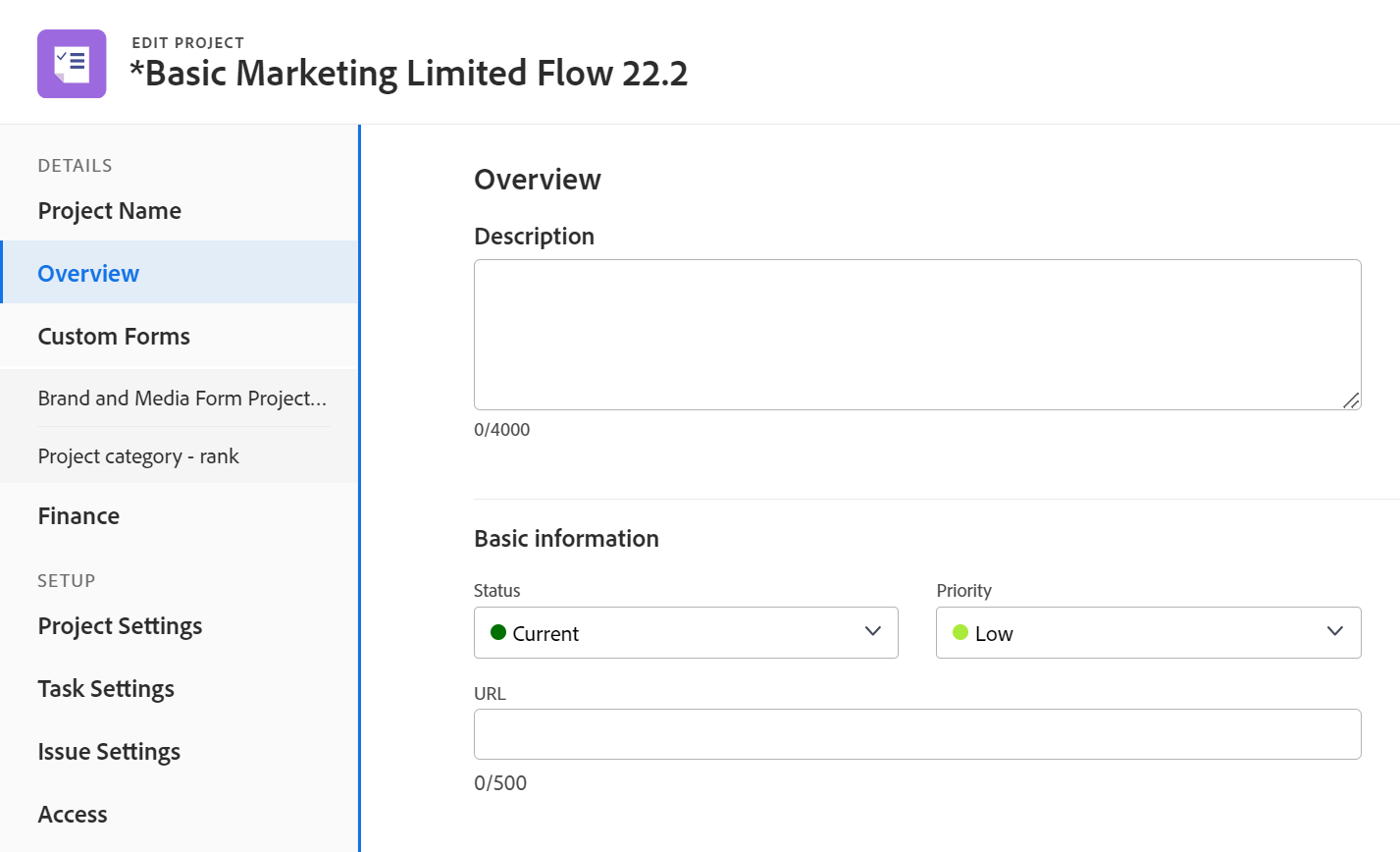The image size is (1400, 852).
Task: Open Issue Settings in sidebar
Action: point(109,752)
